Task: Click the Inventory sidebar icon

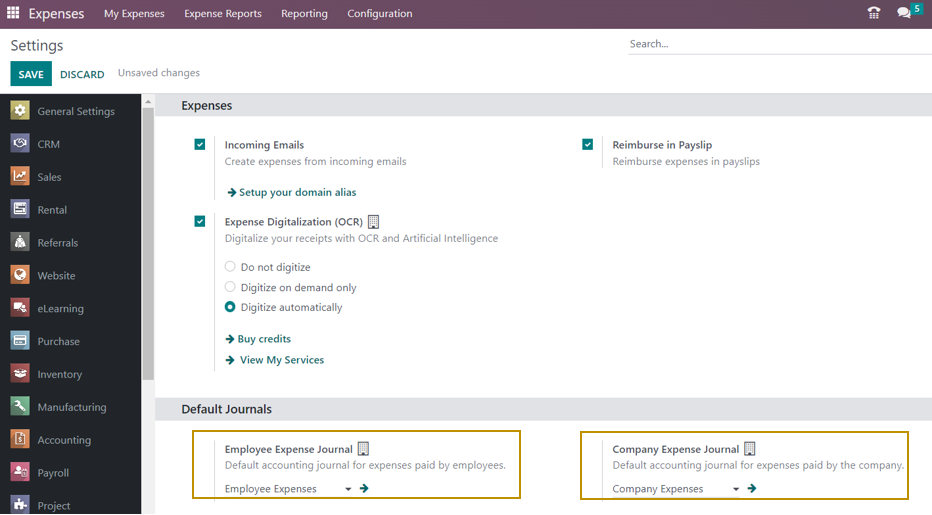Action: [20, 374]
